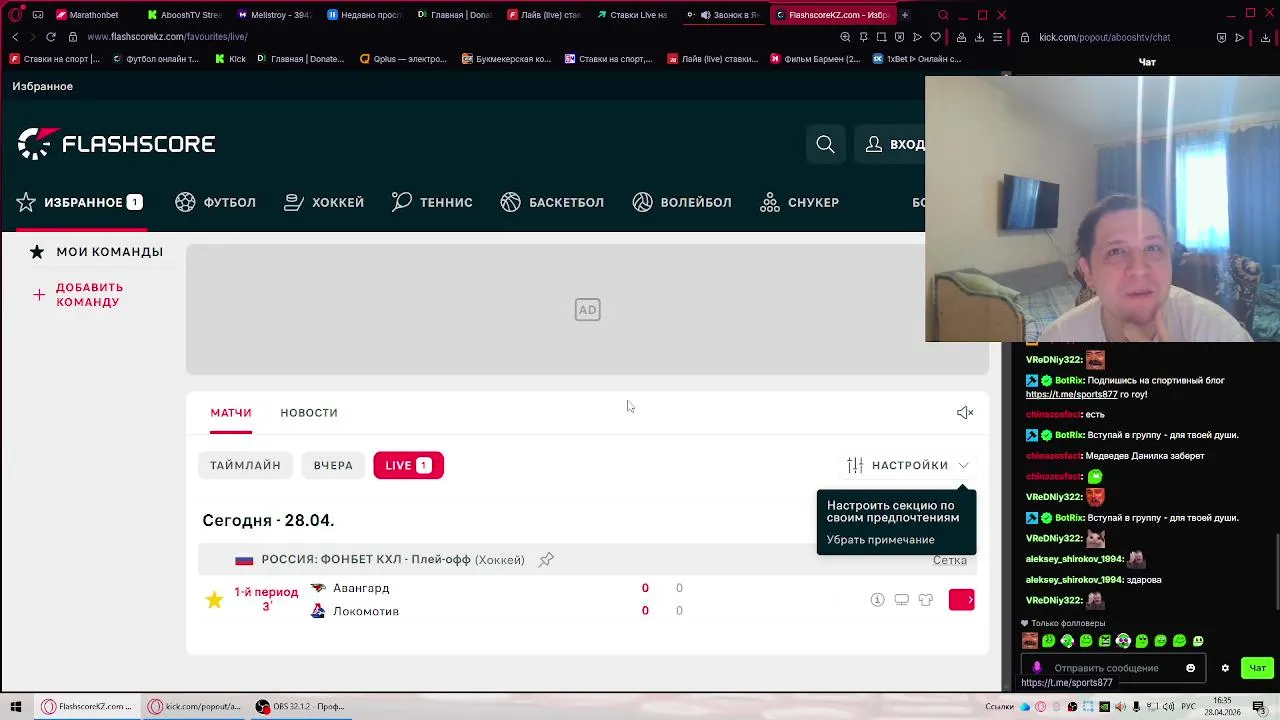Open browser zoom magnifier in address bar
Viewport: 1280px width, 720px height.
845,37
